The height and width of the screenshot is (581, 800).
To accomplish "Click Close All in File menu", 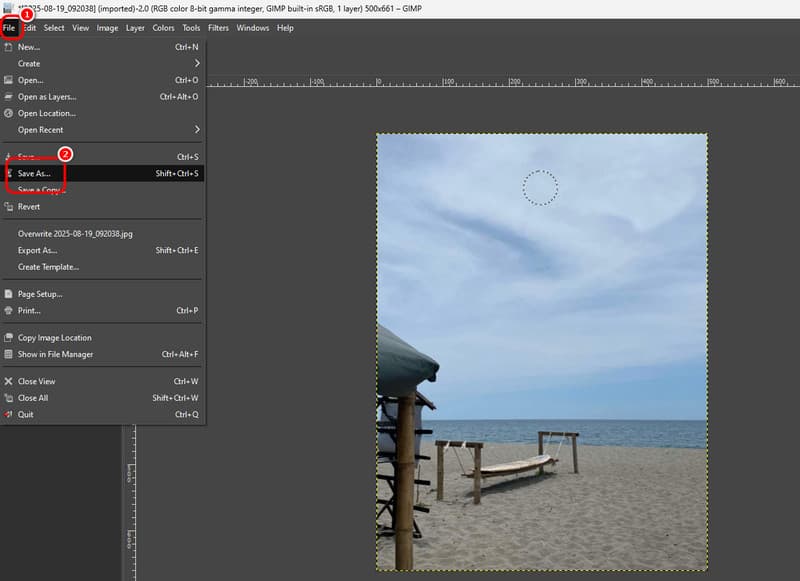I will coord(33,398).
